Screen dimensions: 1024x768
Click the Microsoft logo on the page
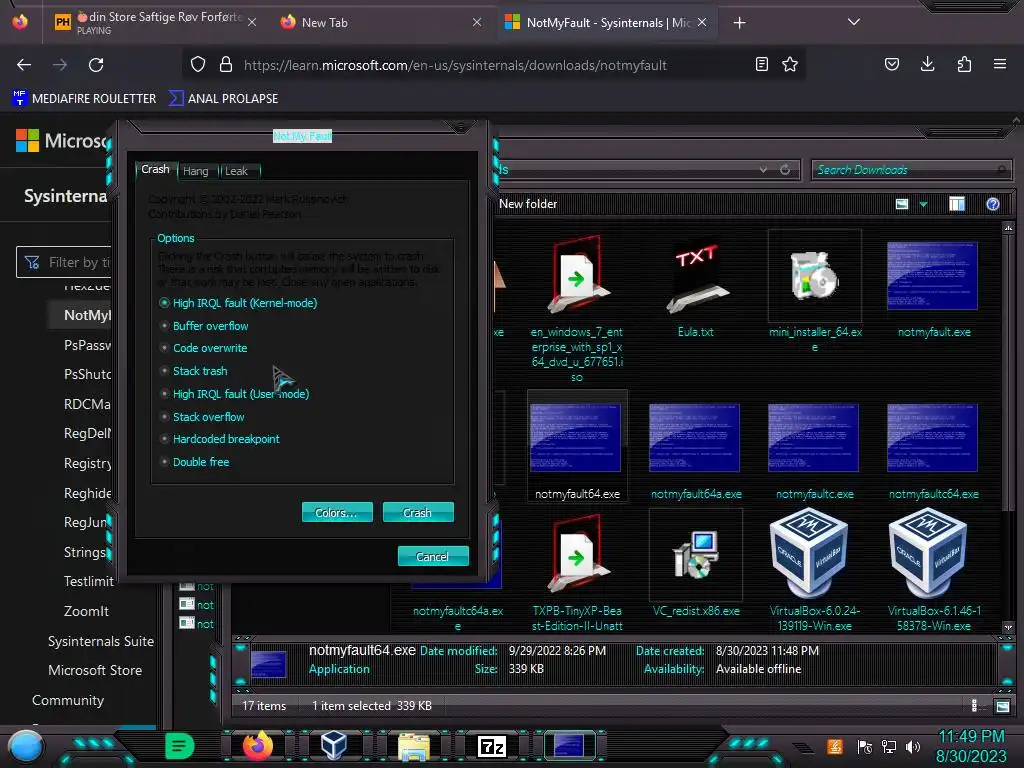[x=27, y=140]
